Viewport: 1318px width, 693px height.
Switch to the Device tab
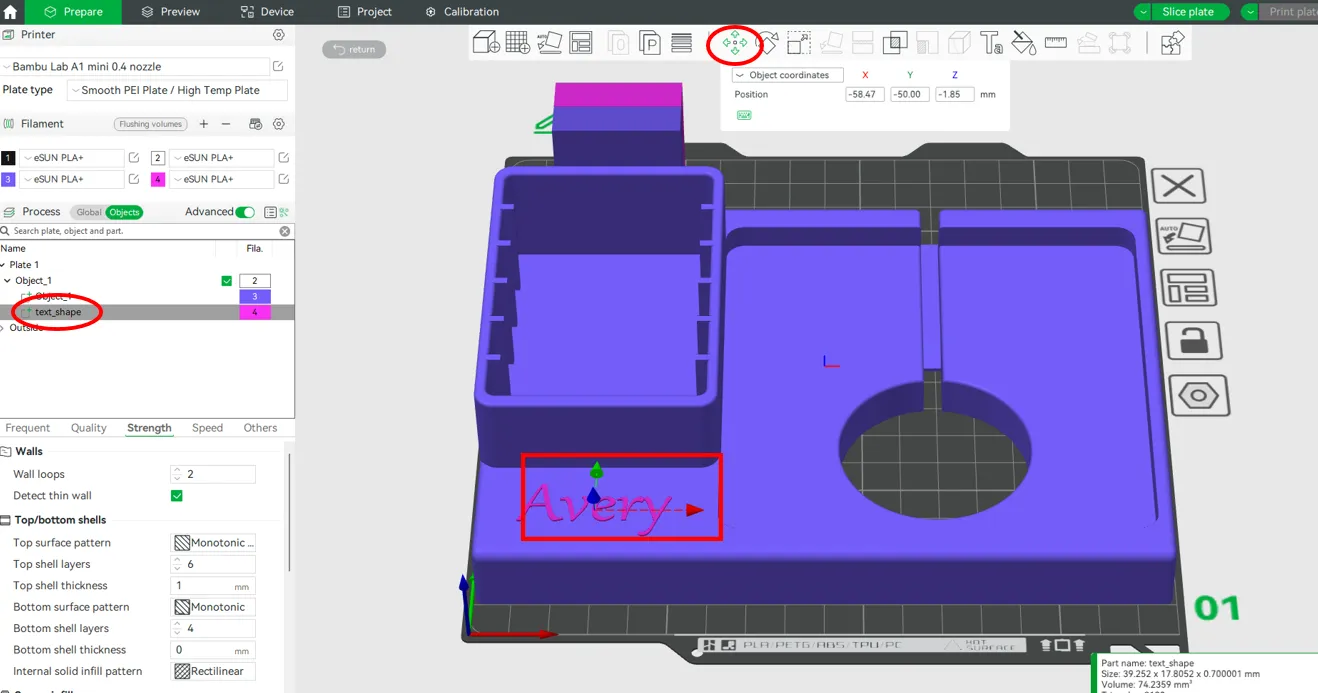(267, 12)
